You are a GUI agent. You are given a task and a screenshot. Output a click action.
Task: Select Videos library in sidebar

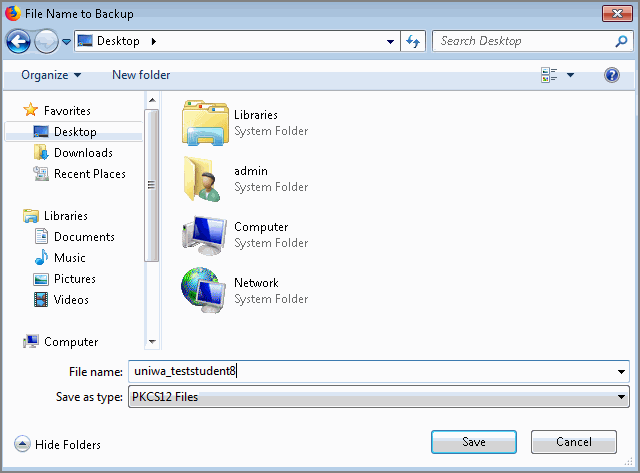71,300
